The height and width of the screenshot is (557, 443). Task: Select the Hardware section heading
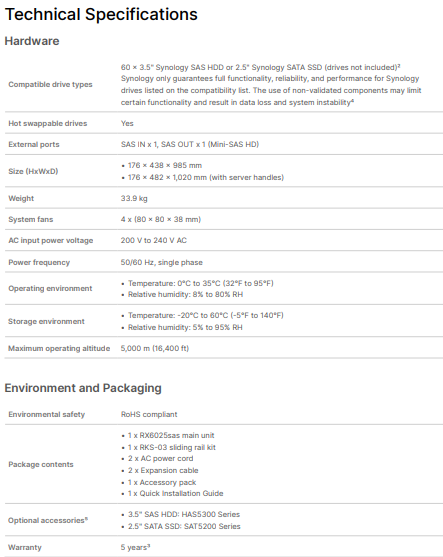click(x=32, y=41)
